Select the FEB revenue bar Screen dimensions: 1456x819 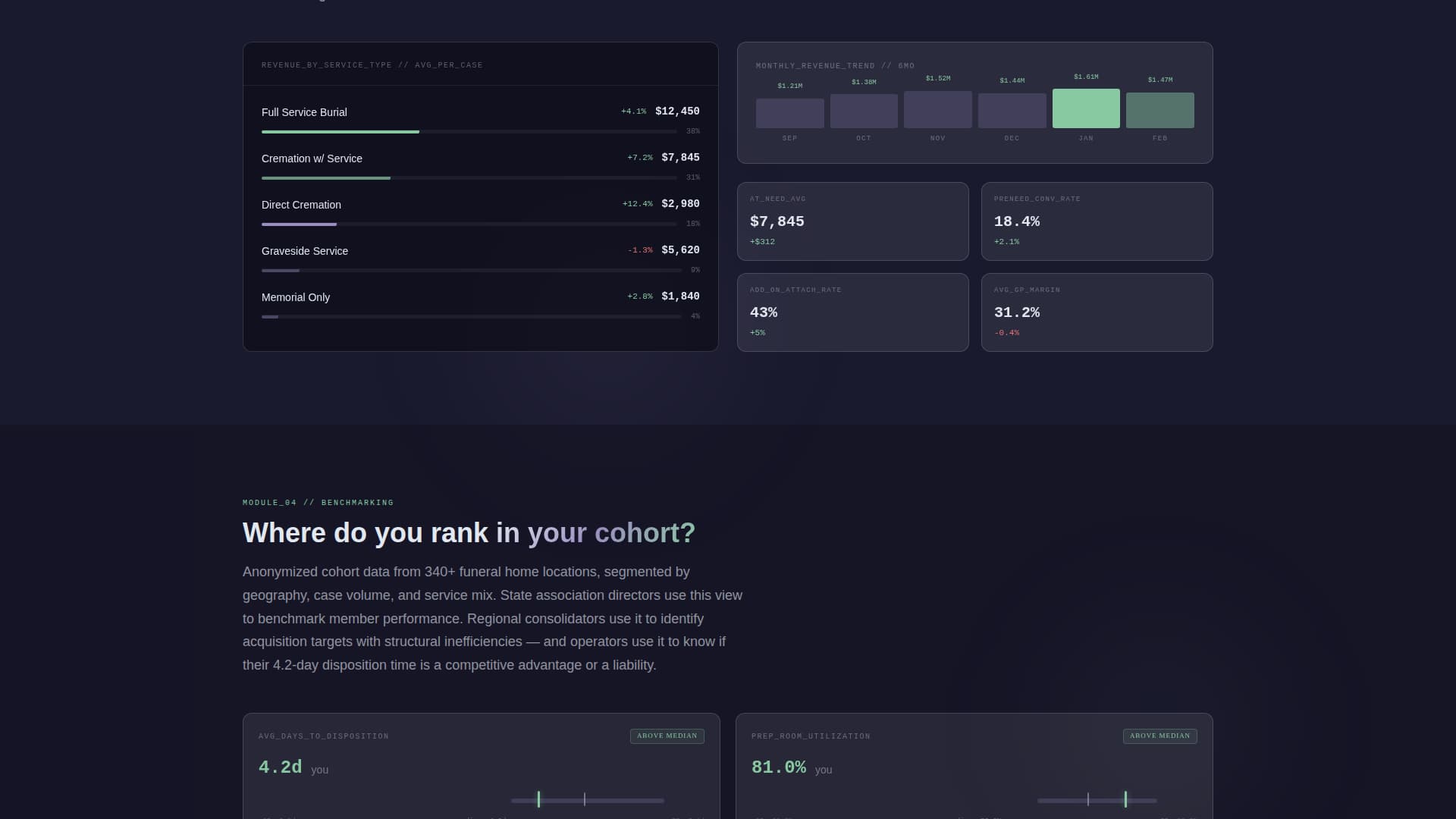pyautogui.click(x=1160, y=110)
